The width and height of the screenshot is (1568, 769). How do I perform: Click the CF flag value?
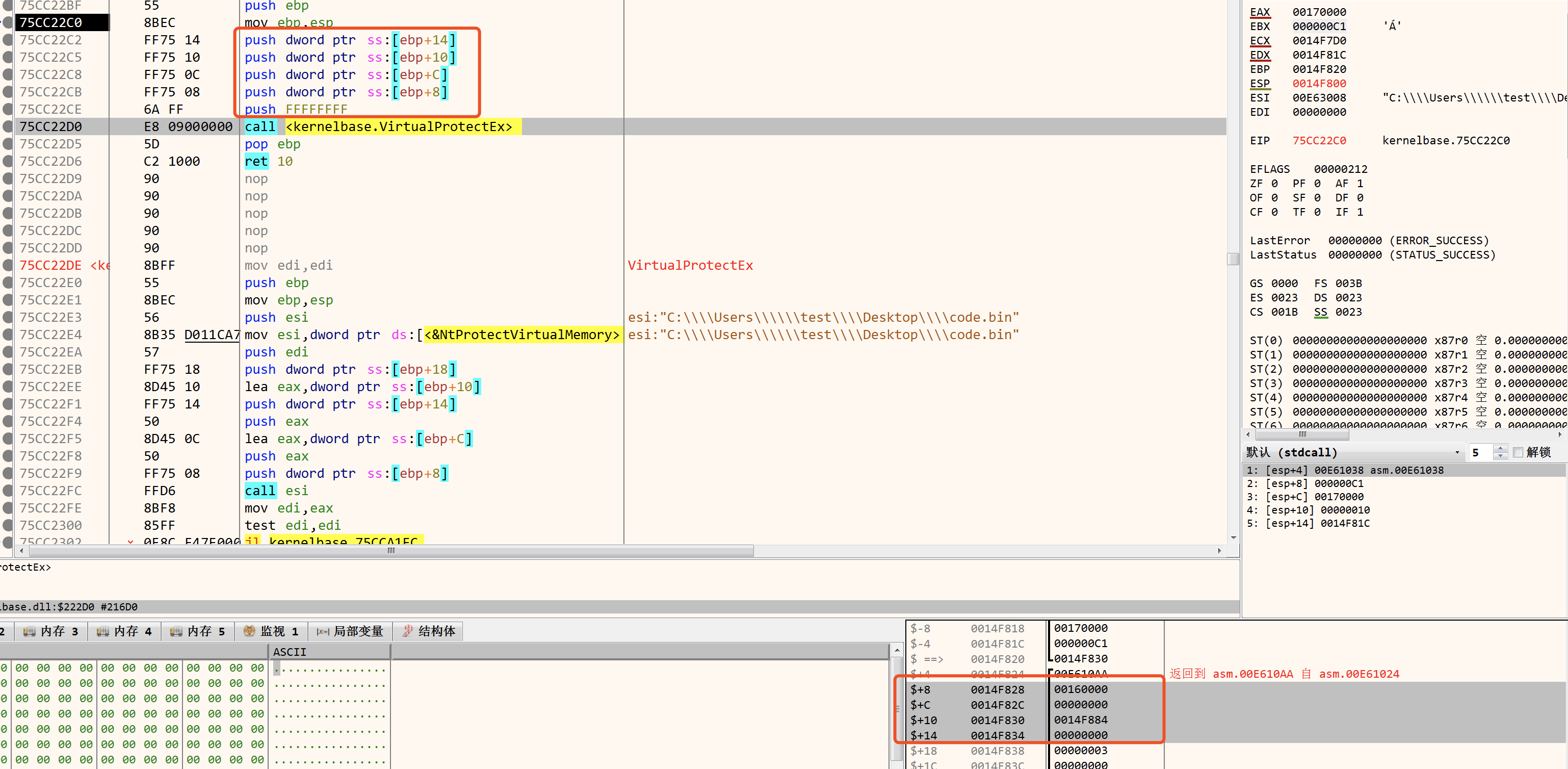pos(1274,212)
